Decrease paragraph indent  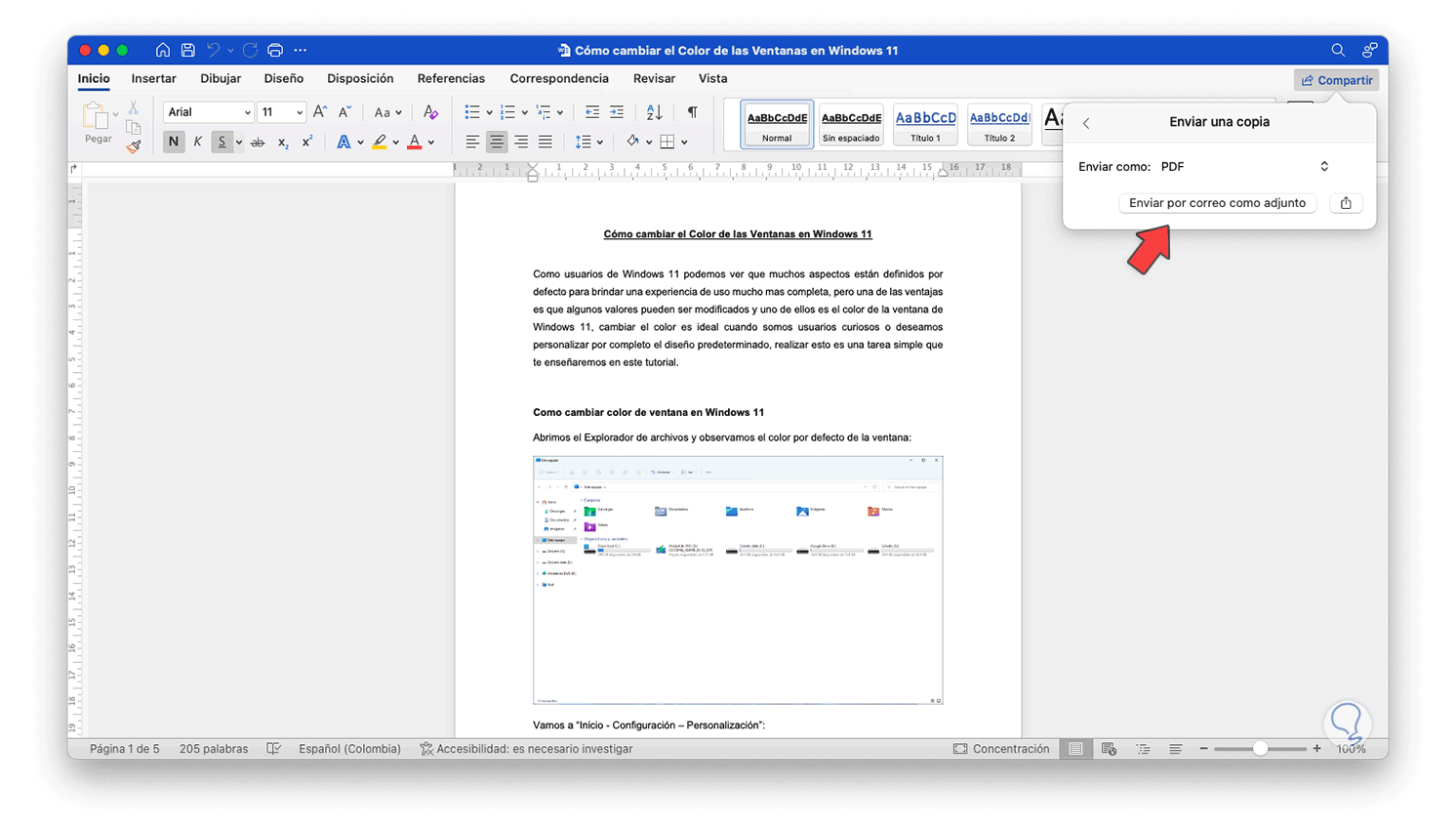tap(592, 112)
